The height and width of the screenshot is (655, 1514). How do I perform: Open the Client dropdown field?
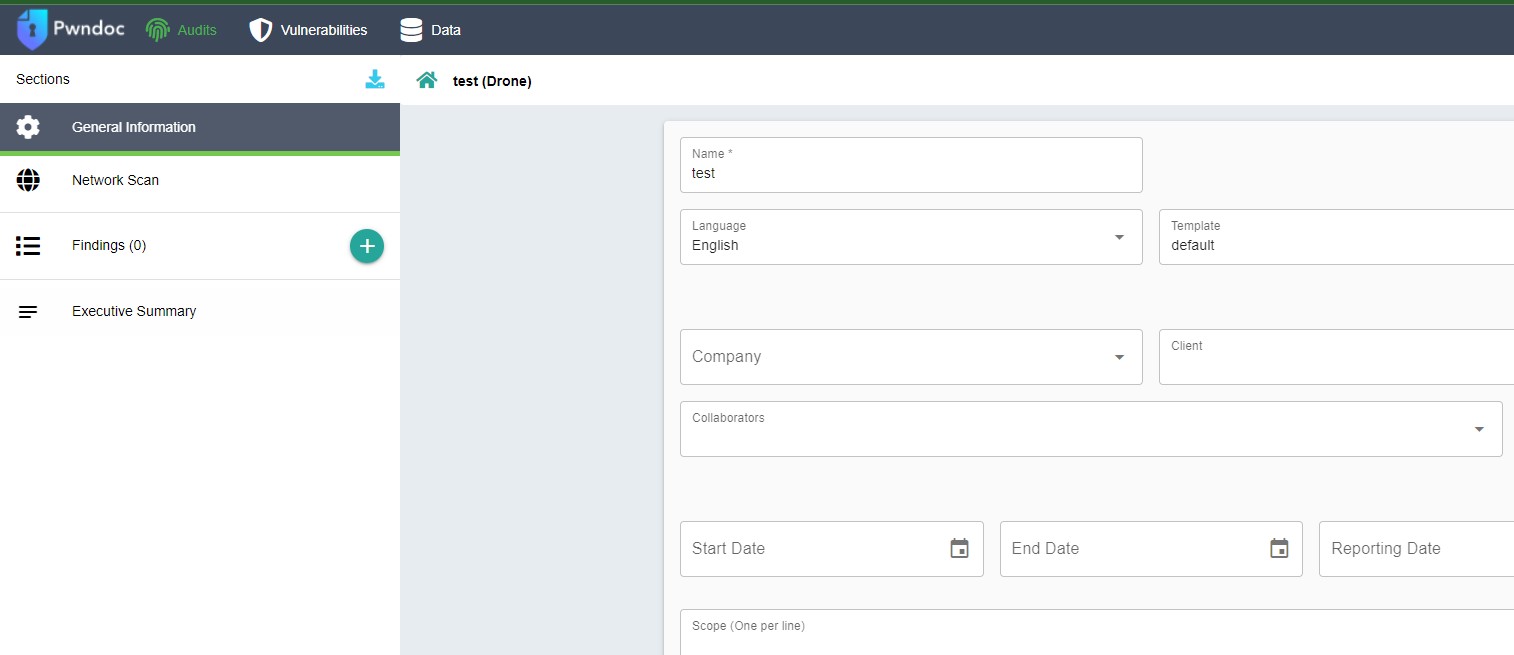click(x=1336, y=357)
